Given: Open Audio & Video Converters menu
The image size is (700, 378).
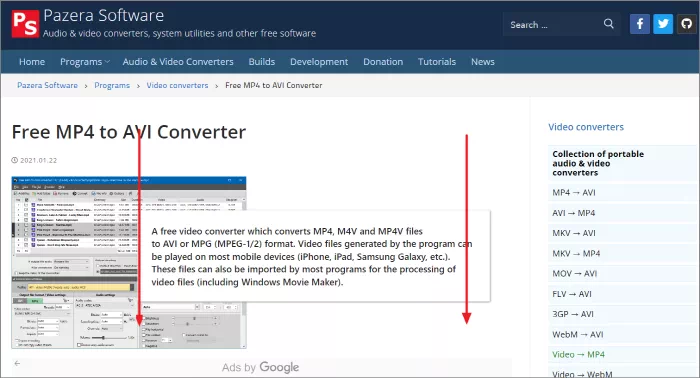Looking at the screenshot, I should click(x=178, y=62).
